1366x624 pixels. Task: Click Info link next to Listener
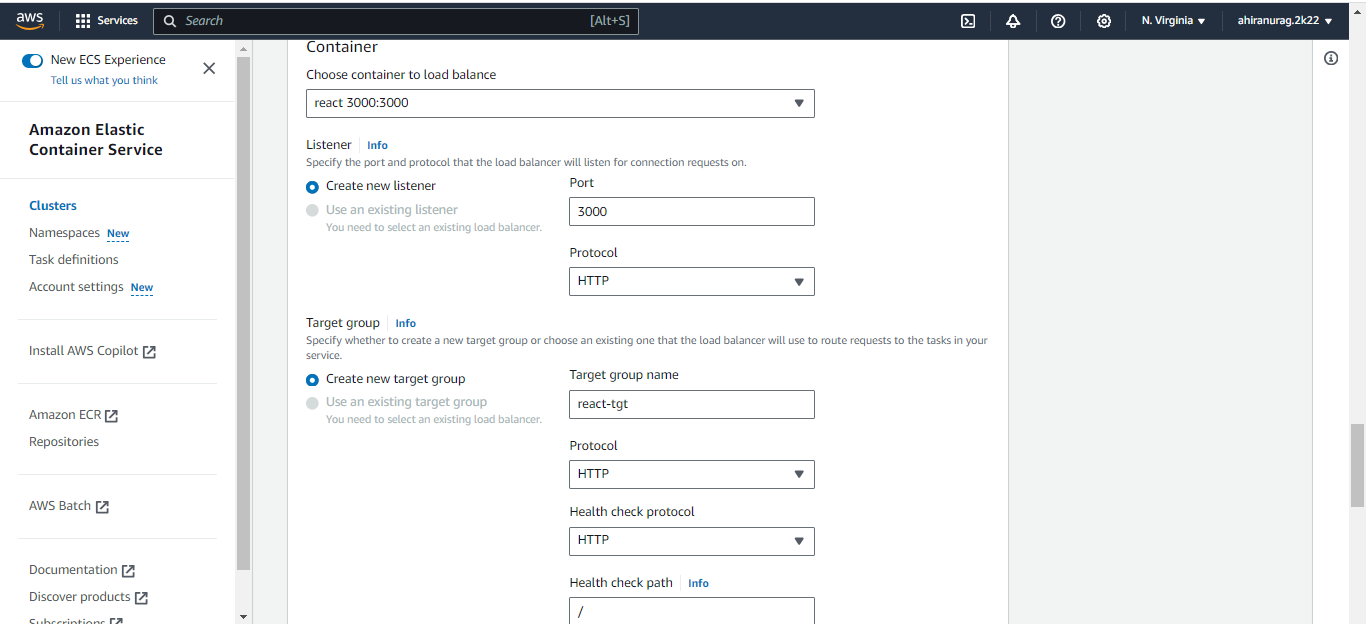pos(377,146)
